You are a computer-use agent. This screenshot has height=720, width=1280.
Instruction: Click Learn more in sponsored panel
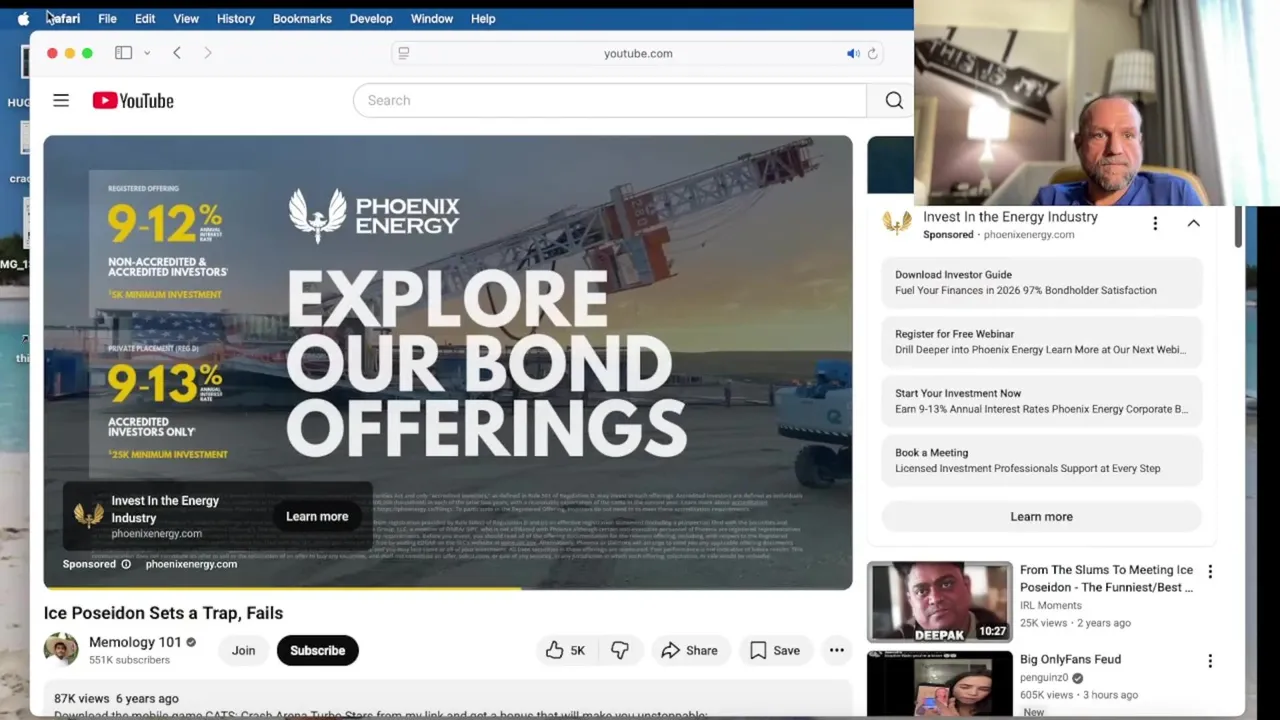[x=1041, y=517]
